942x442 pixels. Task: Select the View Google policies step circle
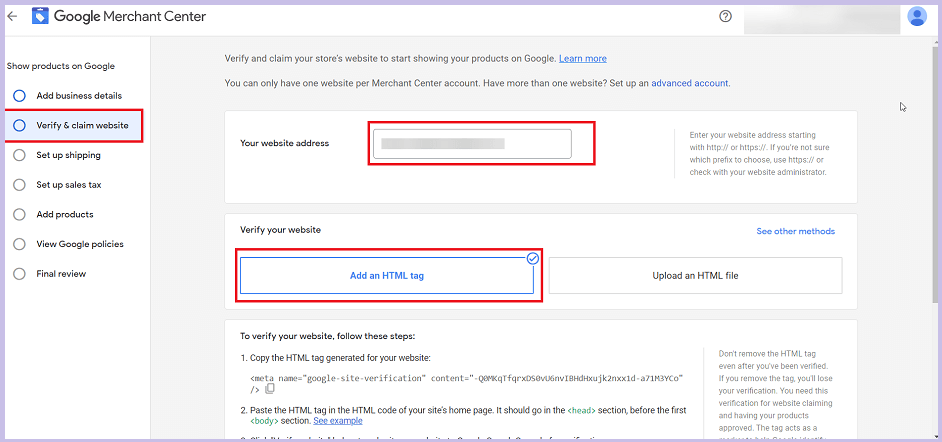coord(19,244)
